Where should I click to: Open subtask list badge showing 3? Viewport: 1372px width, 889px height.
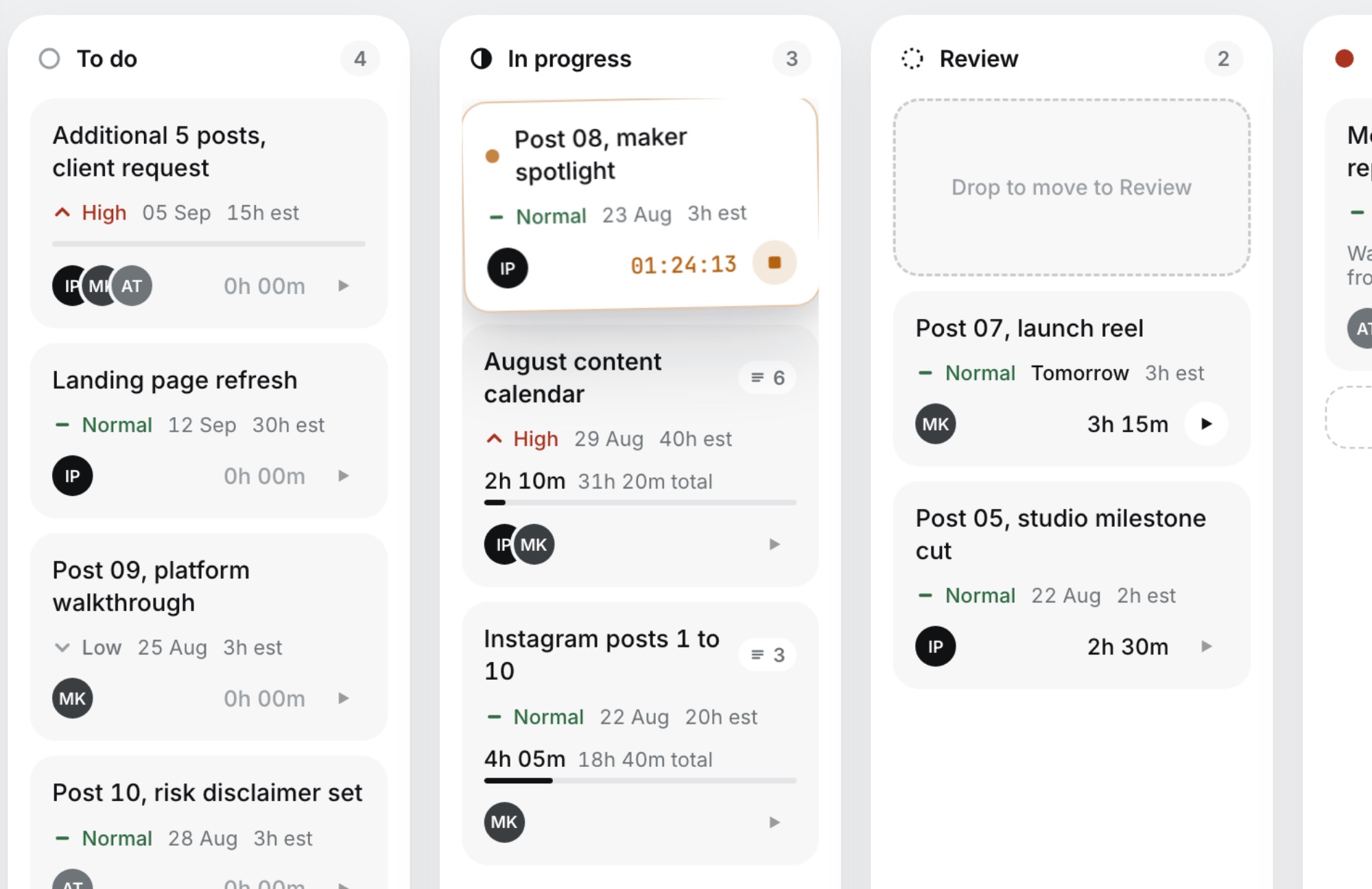pyautogui.click(x=768, y=655)
